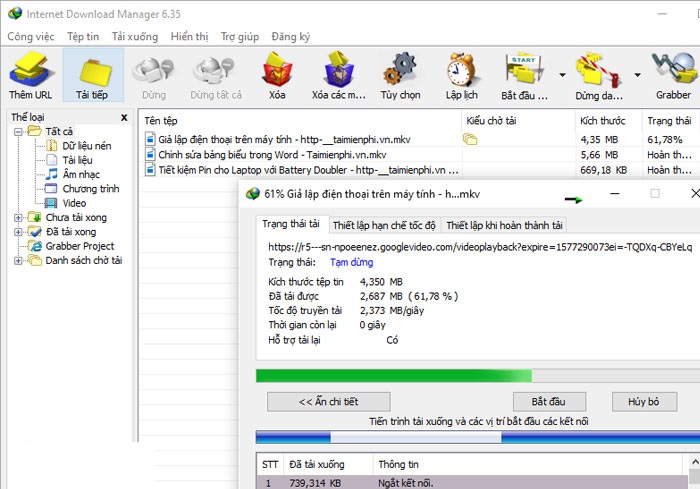Click the Tạm dừng status text

[351, 263]
